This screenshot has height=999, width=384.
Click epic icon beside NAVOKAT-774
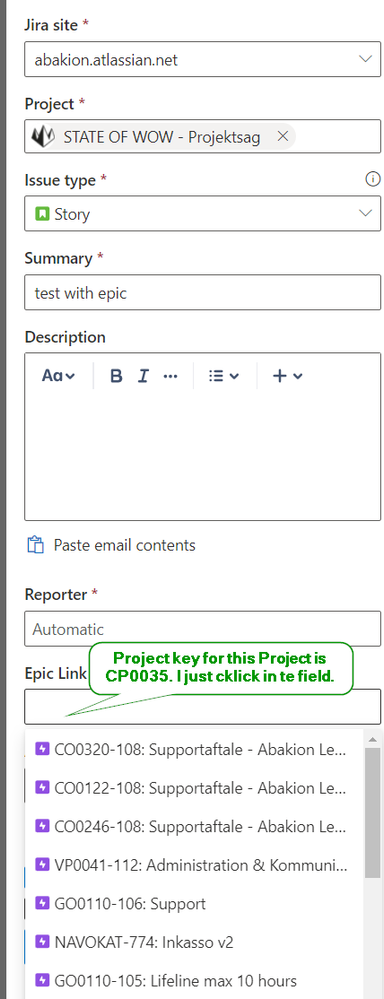(x=43, y=942)
